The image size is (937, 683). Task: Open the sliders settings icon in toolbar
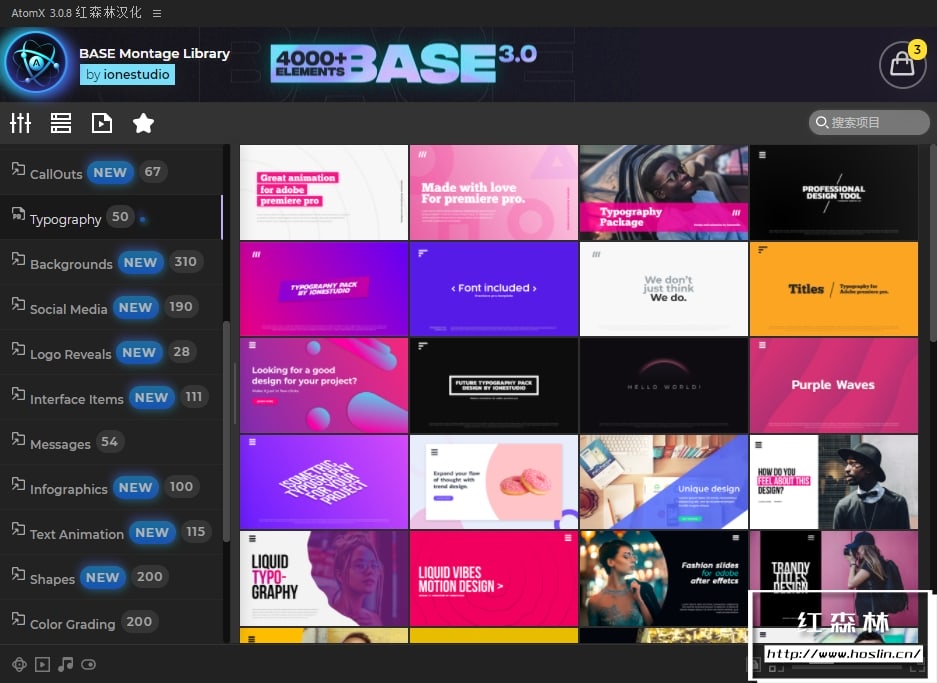point(20,123)
